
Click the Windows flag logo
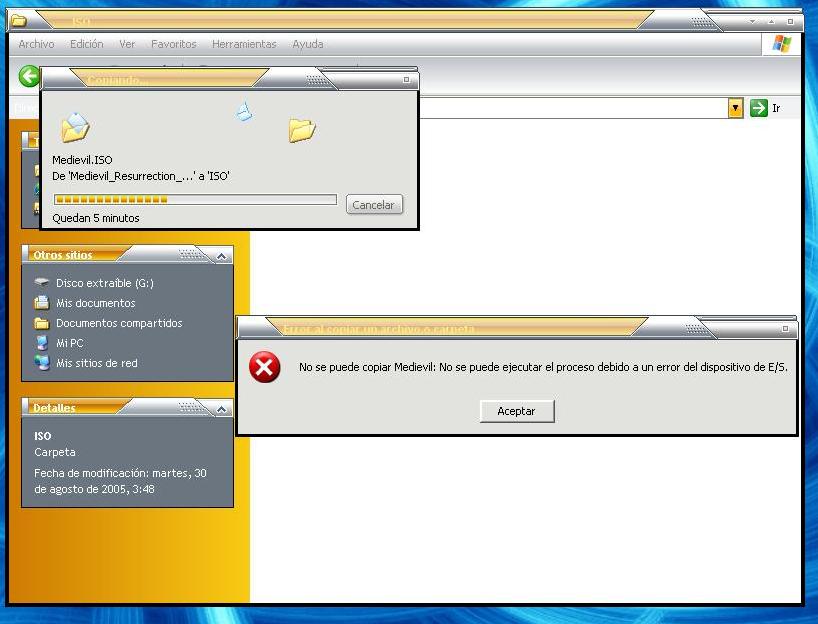(781, 44)
